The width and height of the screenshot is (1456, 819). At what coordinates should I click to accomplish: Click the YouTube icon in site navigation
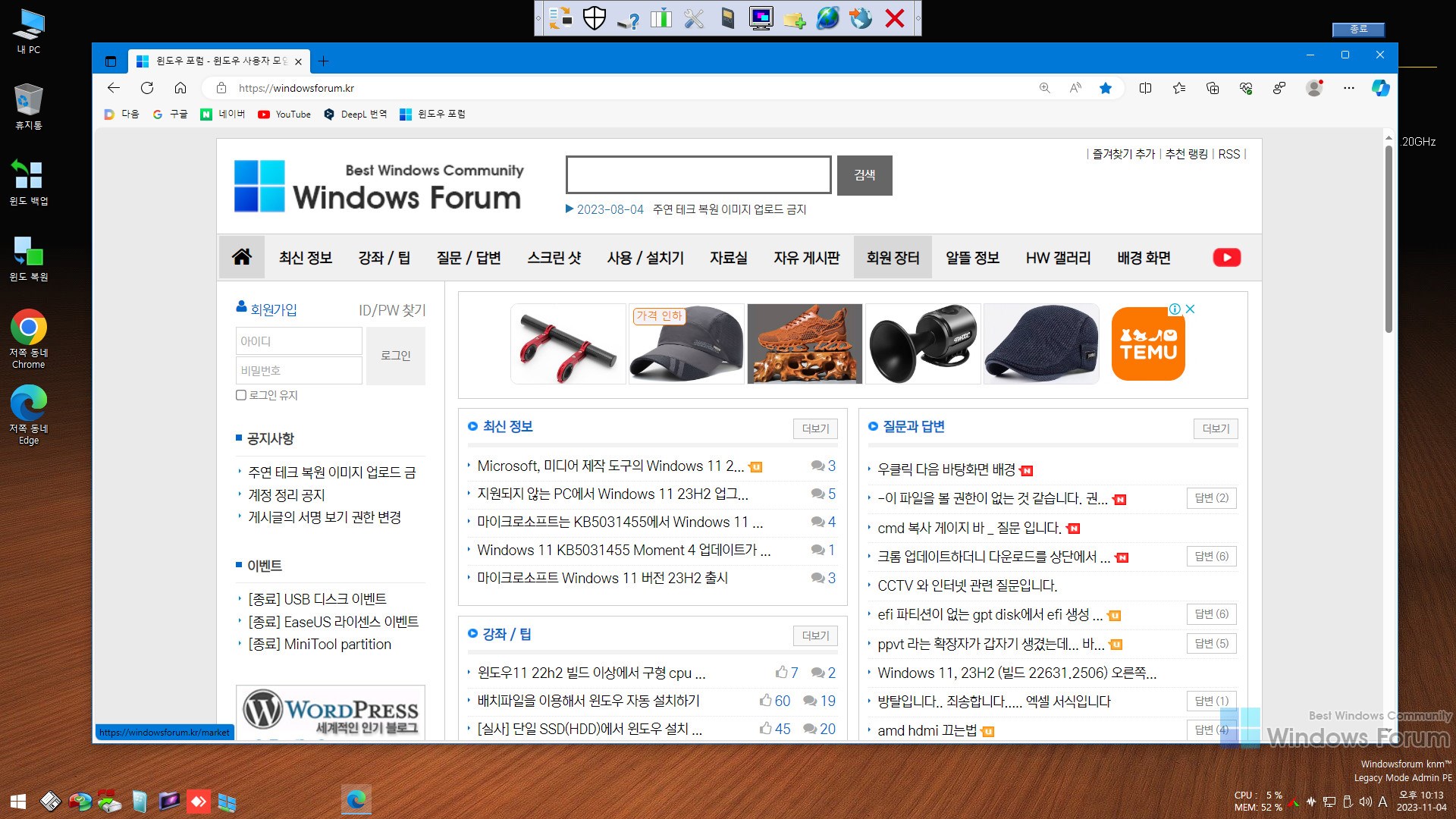pos(1227,258)
